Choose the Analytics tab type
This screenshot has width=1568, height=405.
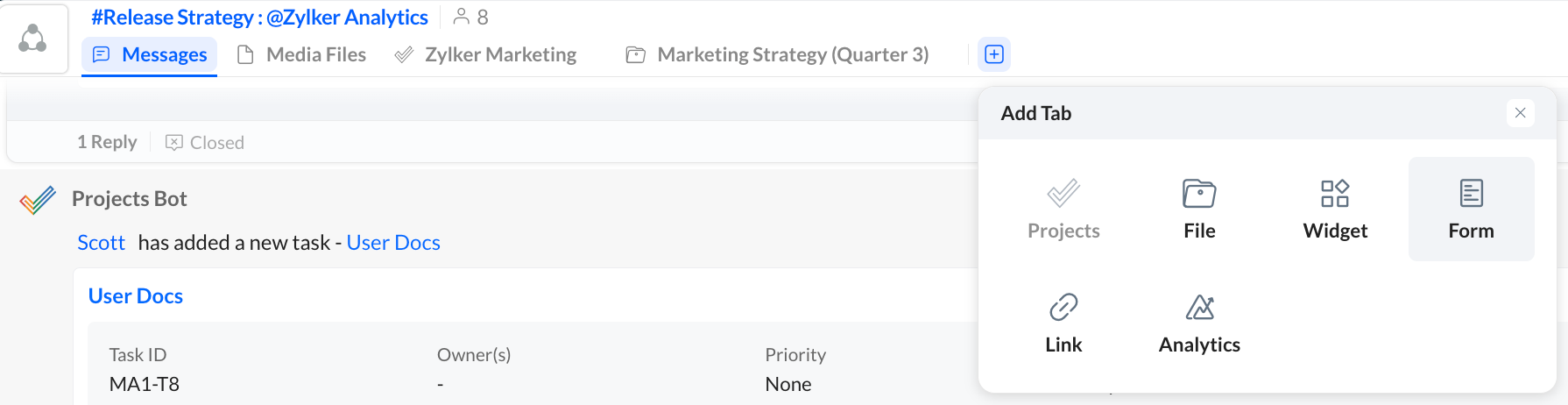click(x=1199, y=323)
